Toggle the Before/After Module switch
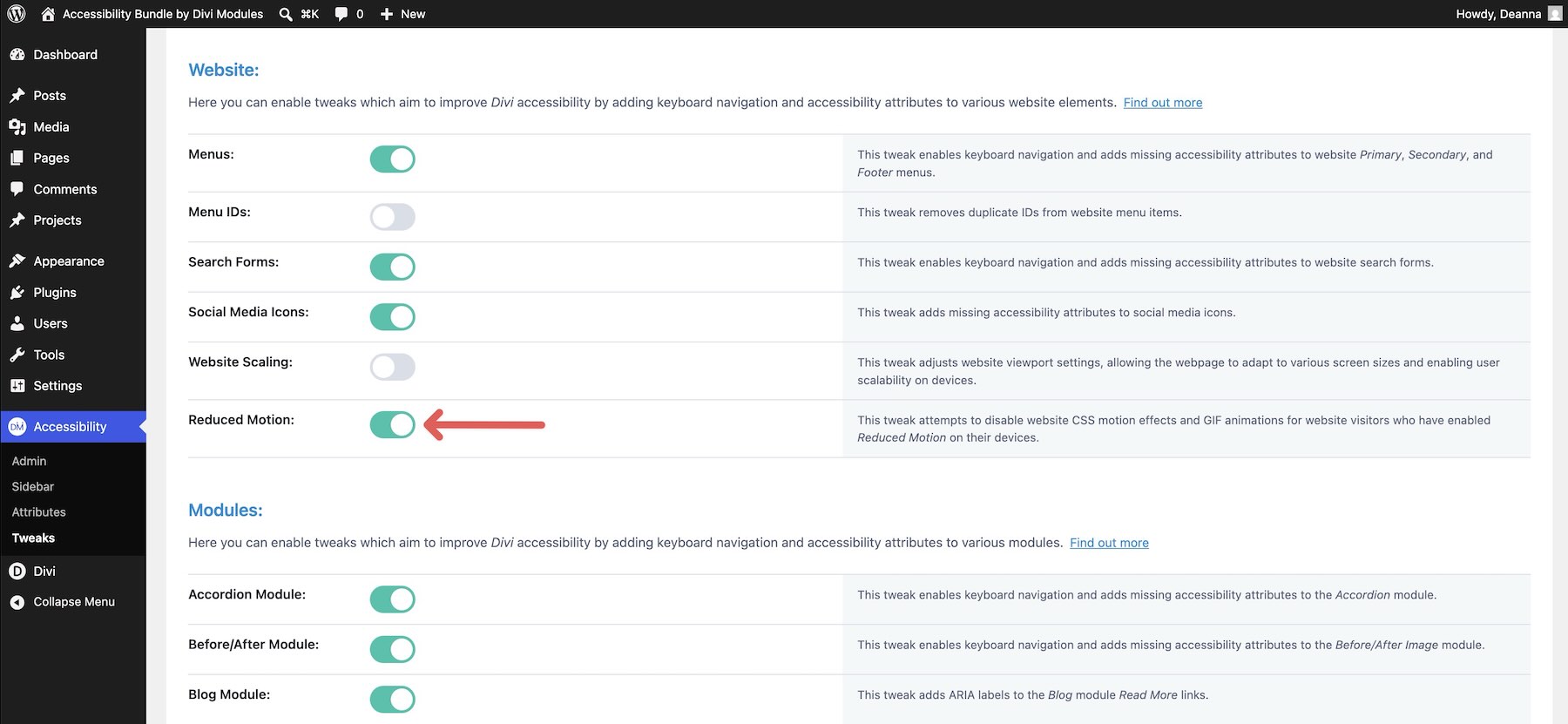This screenshot has width=1568, height=724. coord(393,649)
